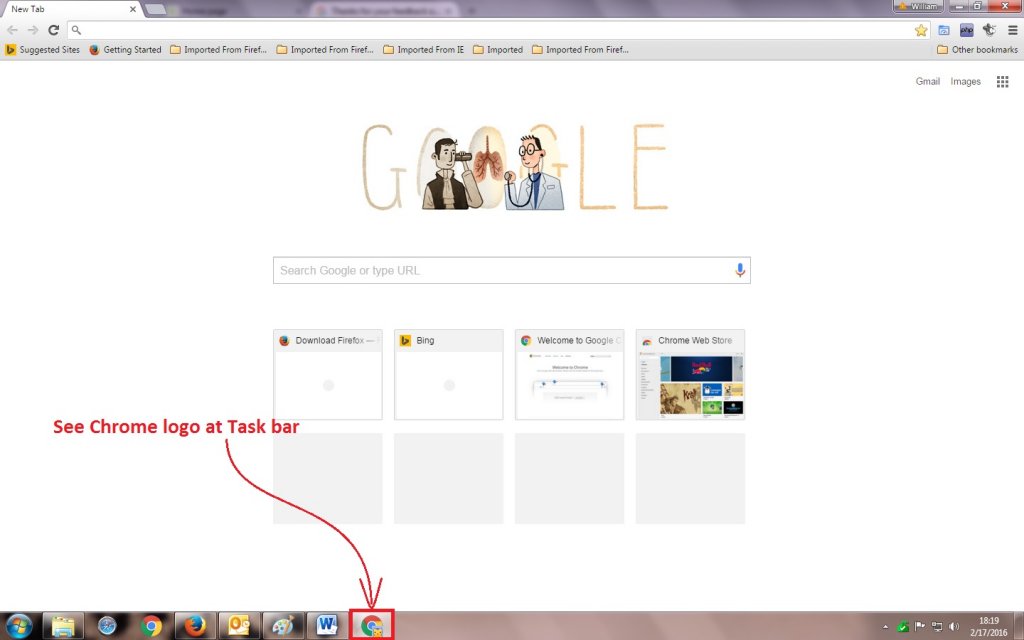Open the Other bookmarks folder
This screenshot has height=640, width=1024.
977,49
